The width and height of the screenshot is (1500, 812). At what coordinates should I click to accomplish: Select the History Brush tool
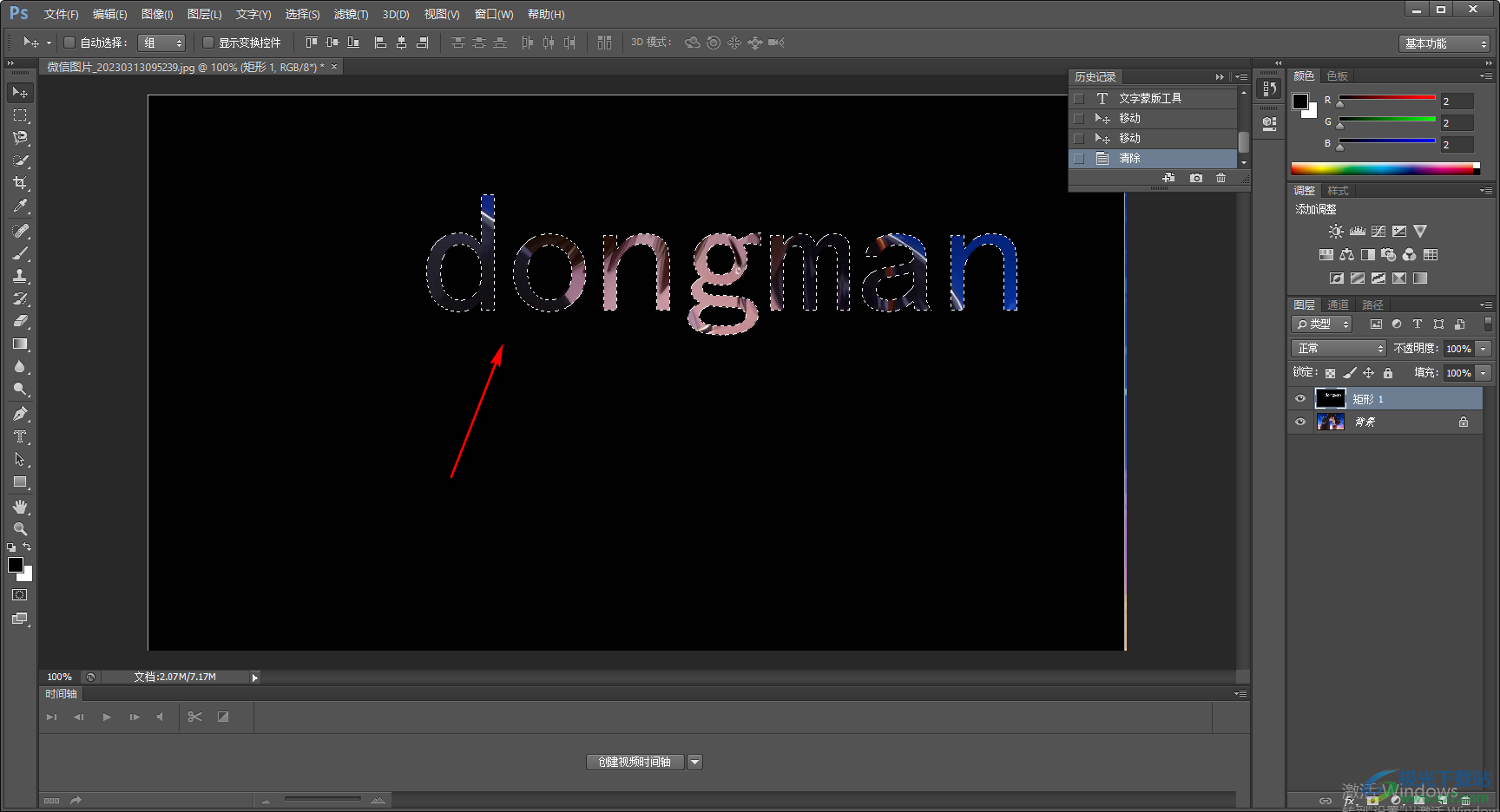20,298
